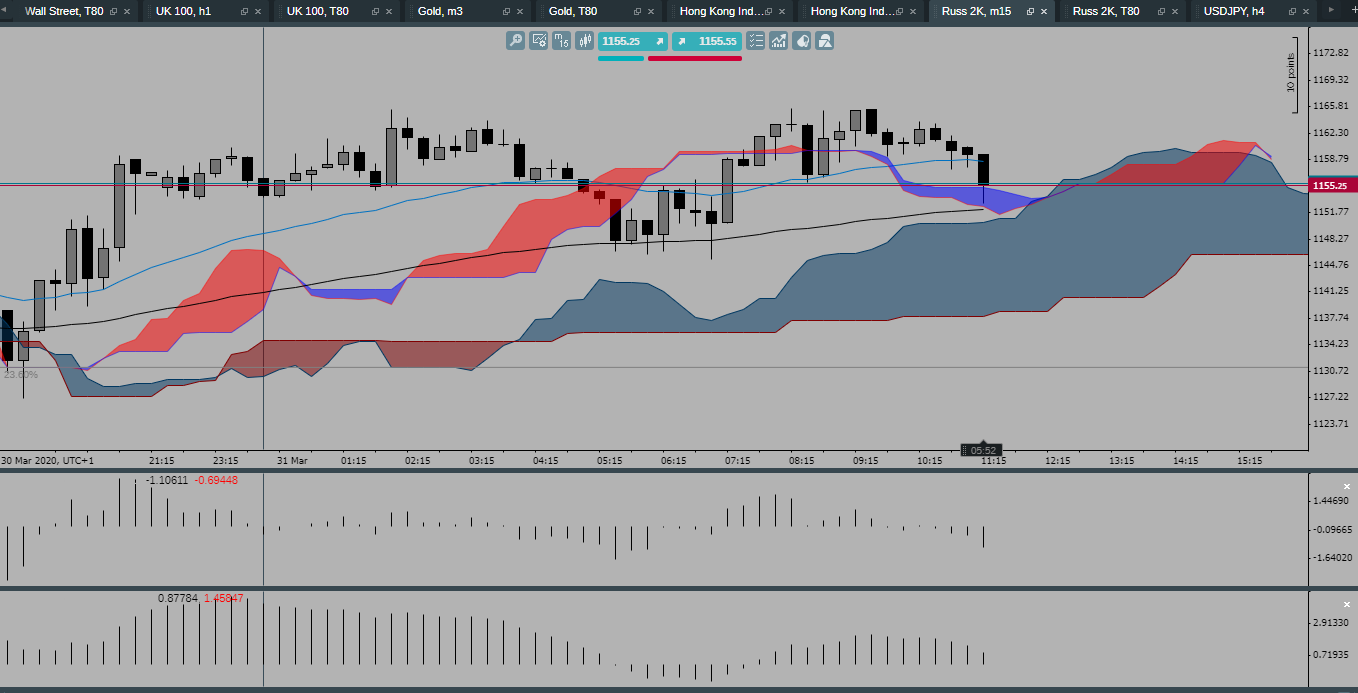Click the 0.87784 indicator value

(x=178, y=598)
